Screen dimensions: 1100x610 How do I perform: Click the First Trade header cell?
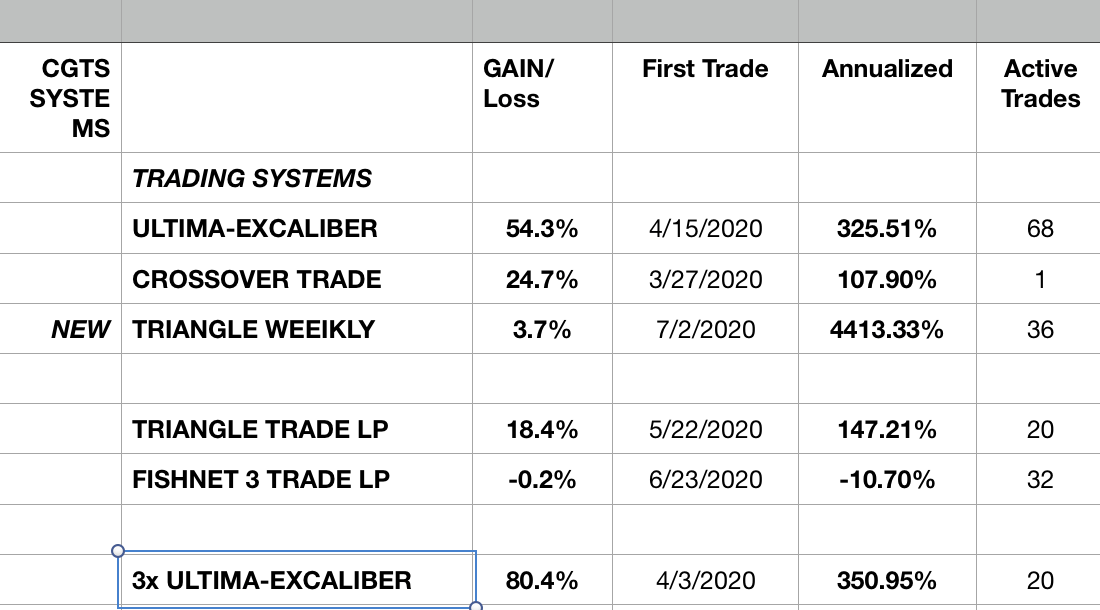[705, 70]
